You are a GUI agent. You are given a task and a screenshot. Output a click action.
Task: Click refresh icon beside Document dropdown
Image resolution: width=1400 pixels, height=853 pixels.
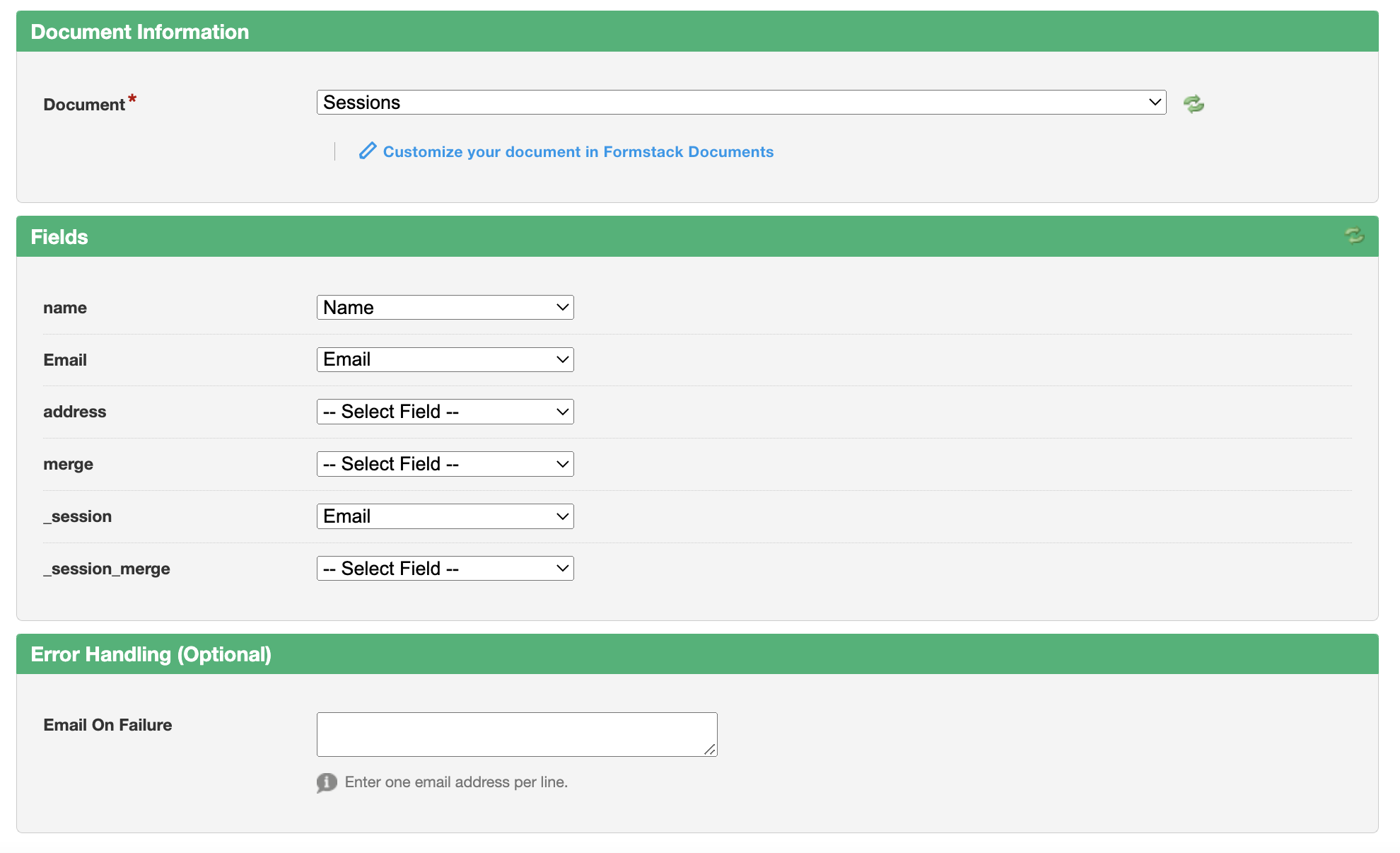pos(1194,104)
